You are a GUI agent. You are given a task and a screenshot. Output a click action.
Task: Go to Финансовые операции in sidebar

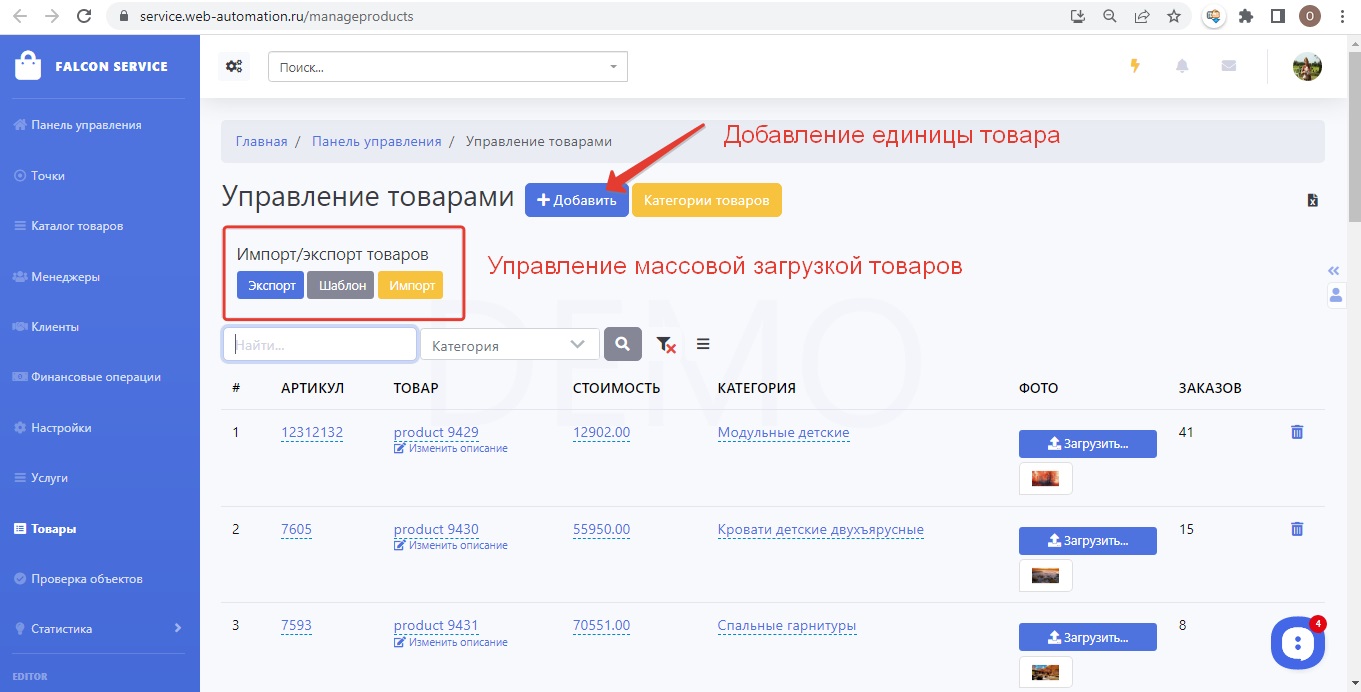pos(95,377)
